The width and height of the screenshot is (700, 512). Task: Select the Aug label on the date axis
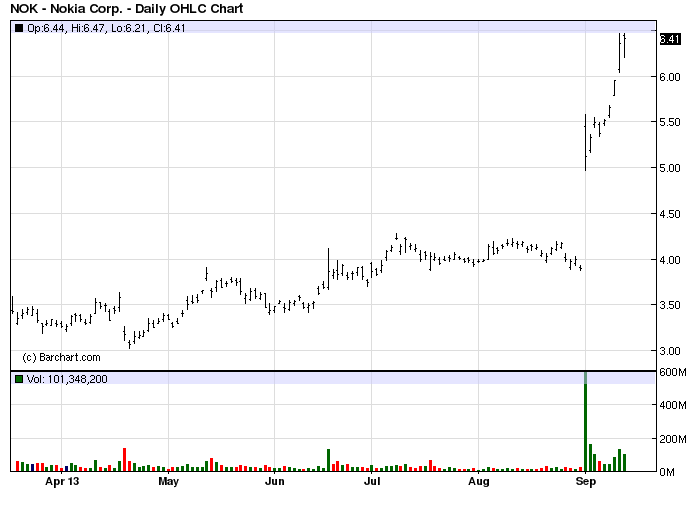click(x=479, y=482)
